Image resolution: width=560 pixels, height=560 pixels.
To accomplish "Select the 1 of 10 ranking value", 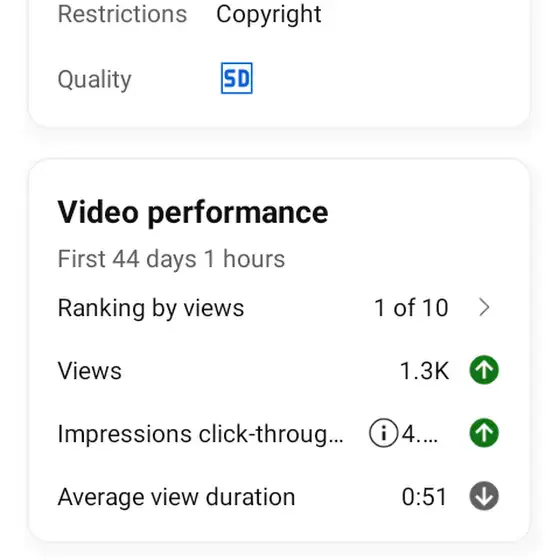I will 411,308.
